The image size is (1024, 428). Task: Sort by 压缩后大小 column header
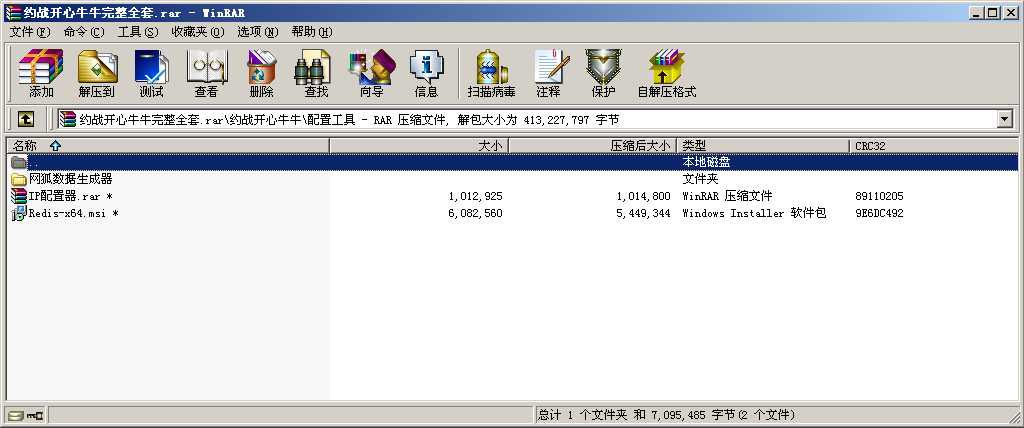tap(593, 146)
